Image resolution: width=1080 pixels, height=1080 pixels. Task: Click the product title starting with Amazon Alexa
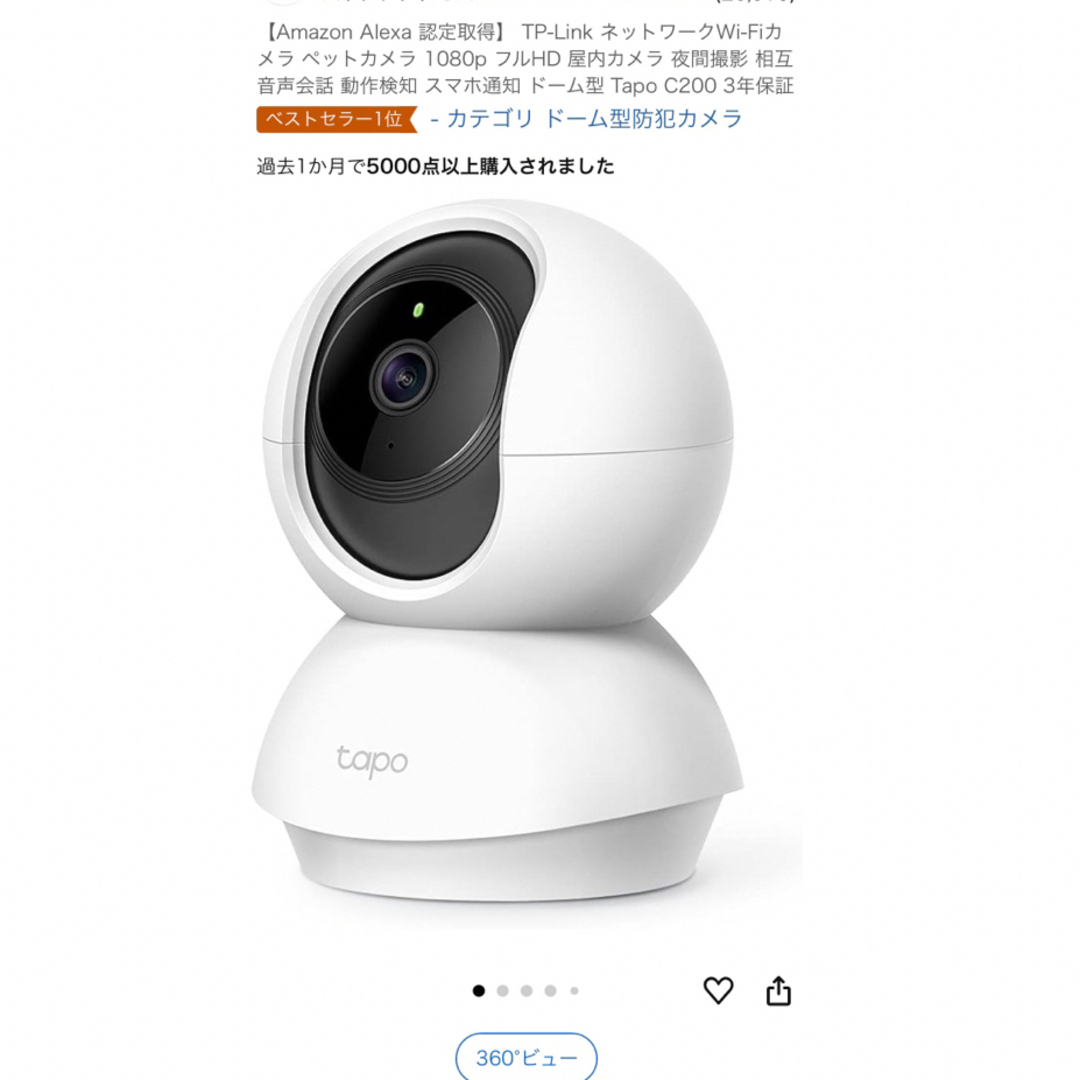(x=526, y=59)
